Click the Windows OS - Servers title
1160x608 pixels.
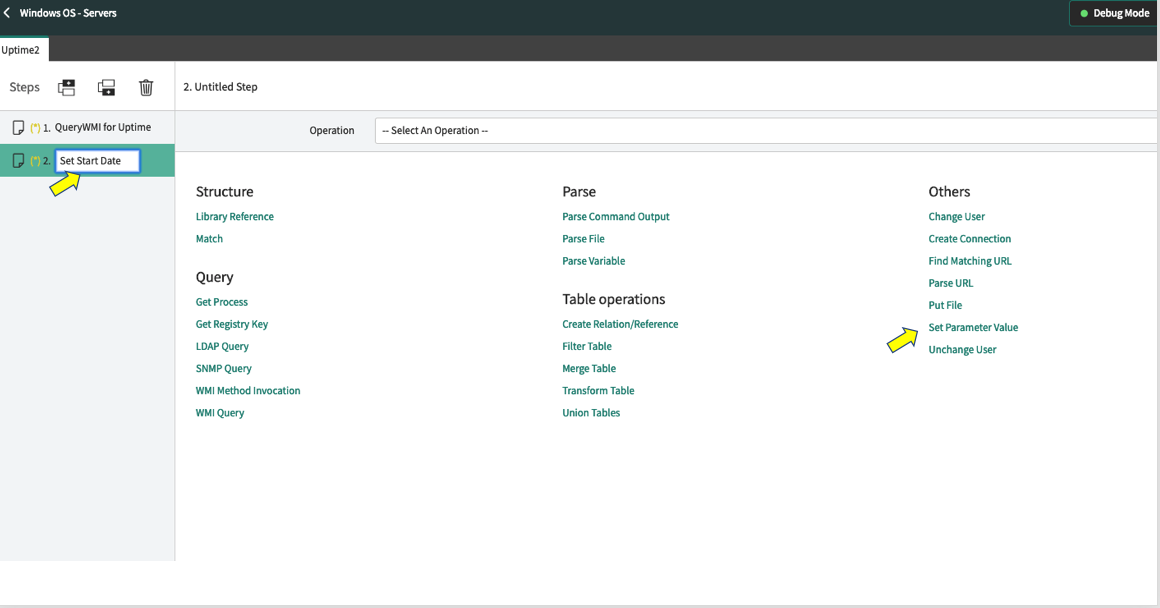(x=68, y=13)
